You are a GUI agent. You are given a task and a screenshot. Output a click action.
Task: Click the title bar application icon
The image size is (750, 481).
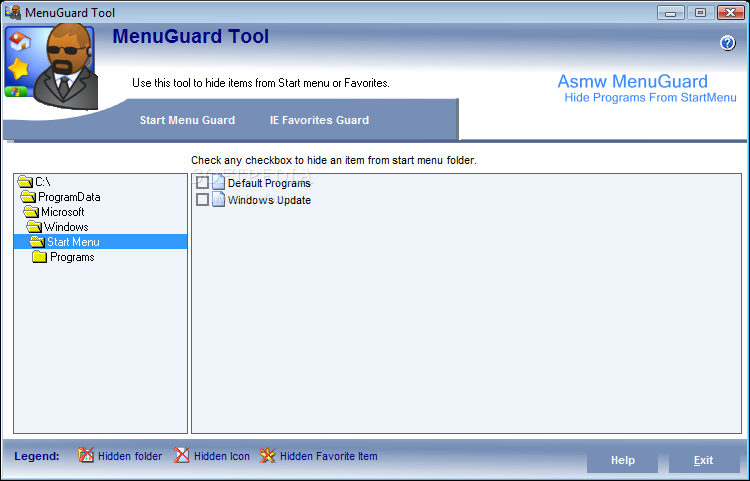pyautogui.click(x=13, y=12)
